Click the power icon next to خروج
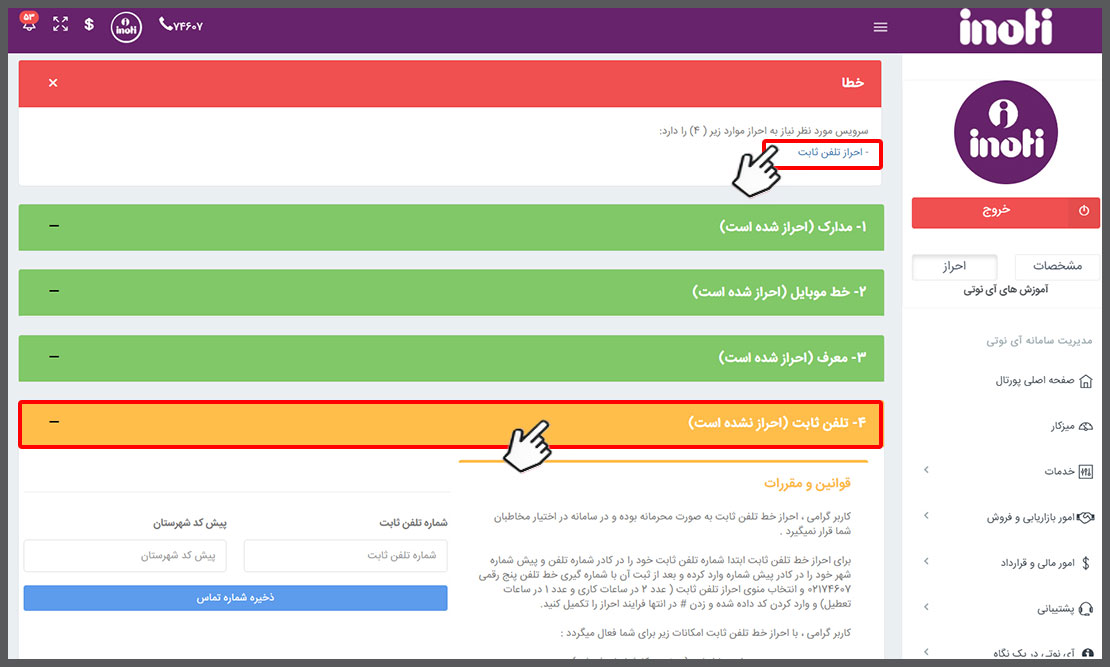Viewport: 1110px width, 667px height. [x=1084, y=212]
